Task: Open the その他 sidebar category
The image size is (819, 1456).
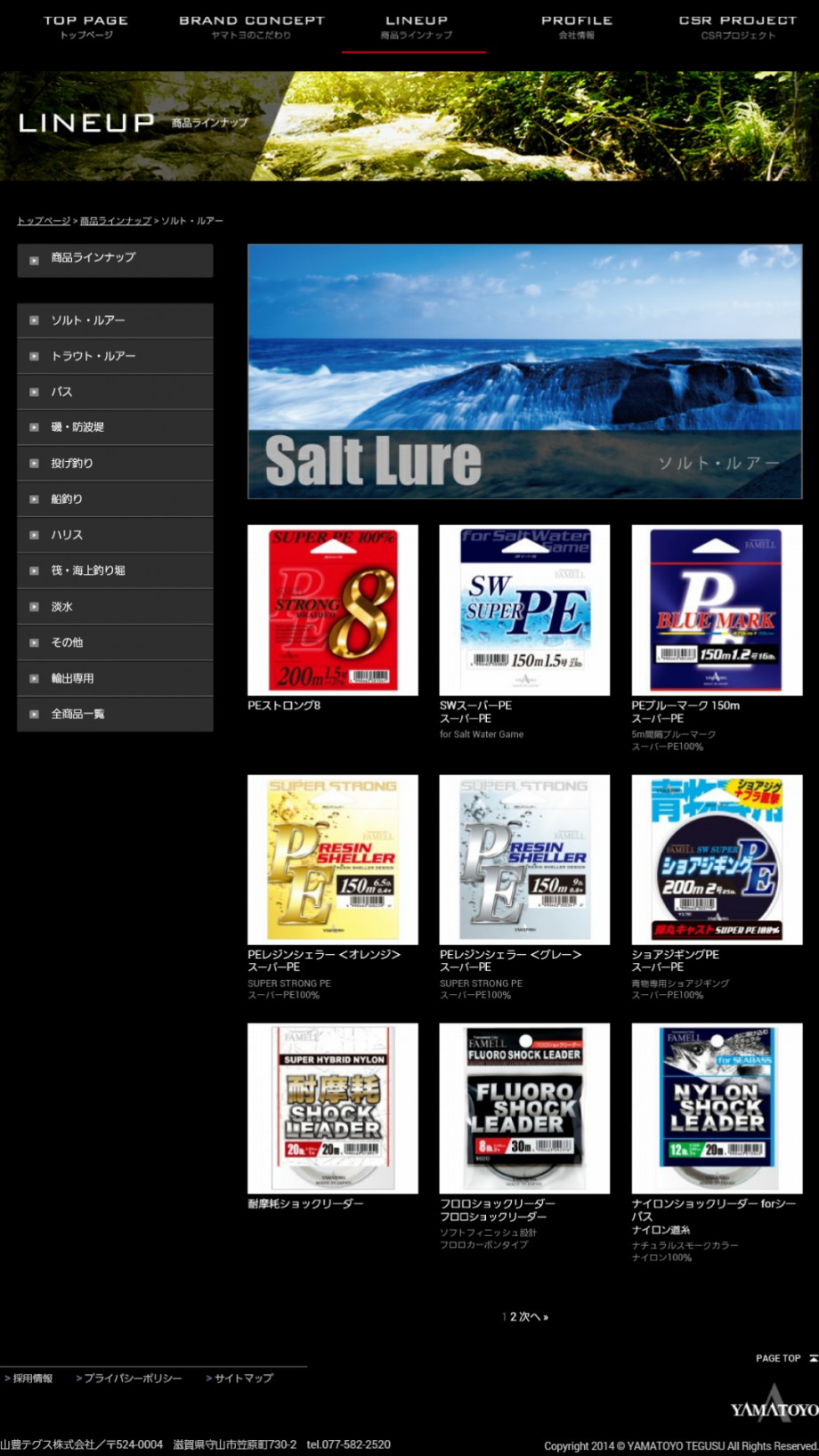Action: [115, 643]
